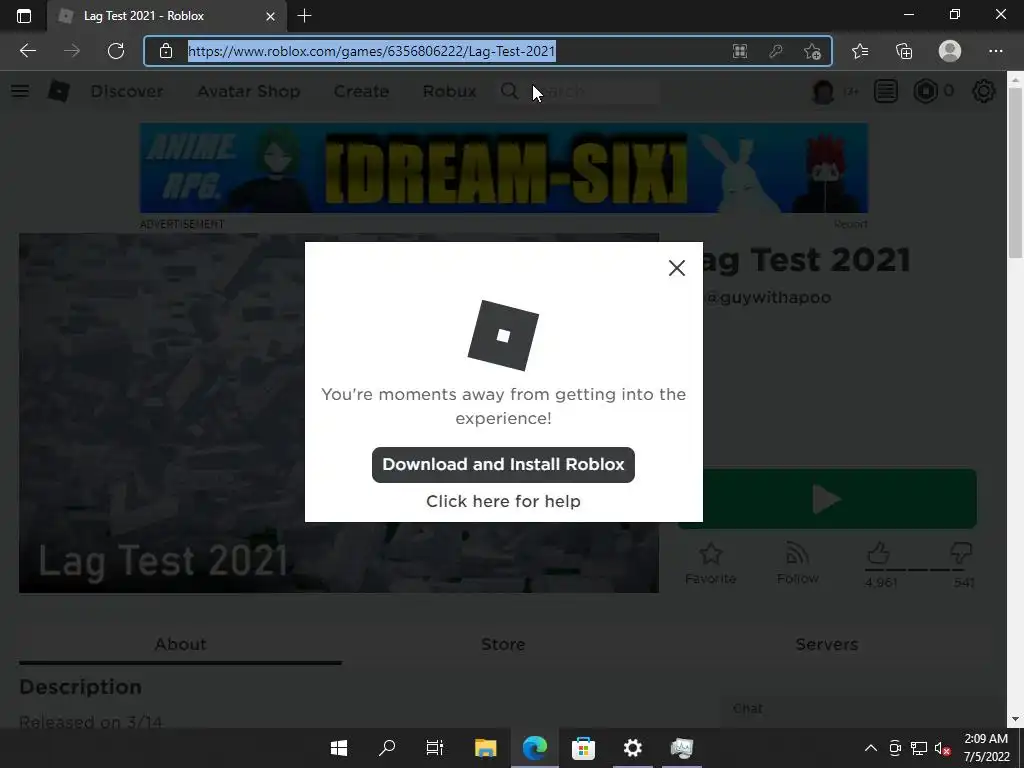The width and height of the screenshot is (1024, 768).
Task: Focus the Roblox search field
Action: [578, 91]
